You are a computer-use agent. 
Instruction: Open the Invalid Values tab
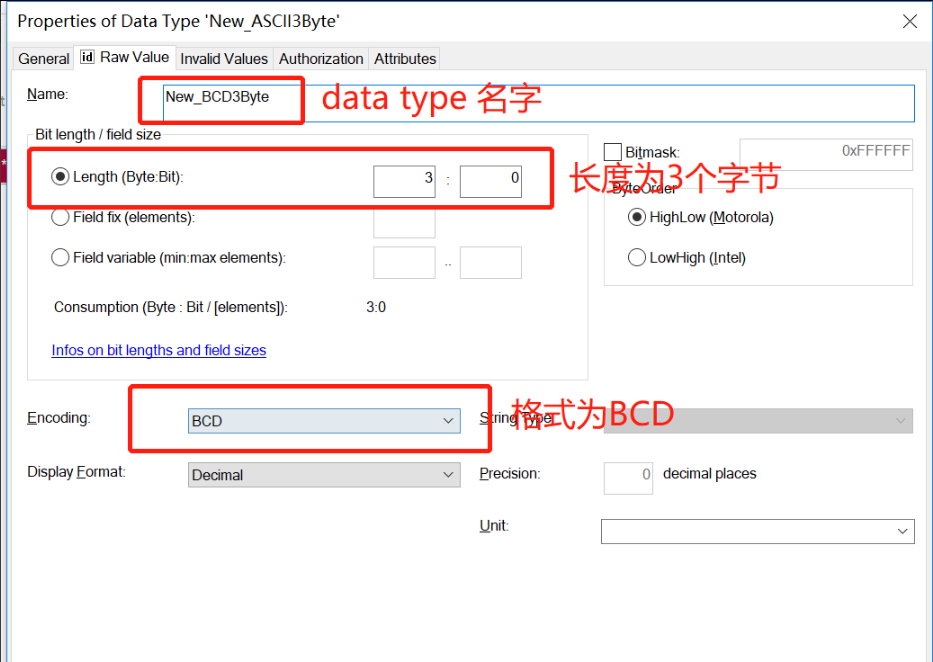224,58
